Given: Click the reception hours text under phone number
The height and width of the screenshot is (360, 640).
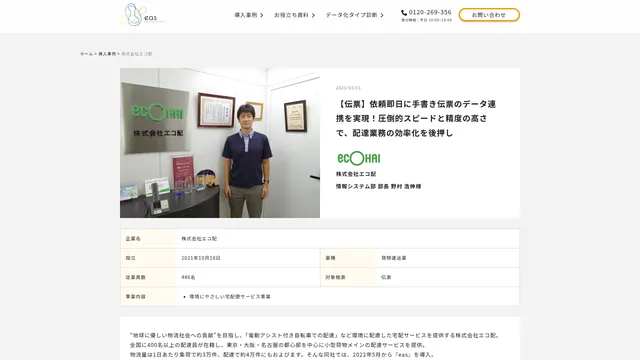Looking at the screenshot, I should [427, 20].
